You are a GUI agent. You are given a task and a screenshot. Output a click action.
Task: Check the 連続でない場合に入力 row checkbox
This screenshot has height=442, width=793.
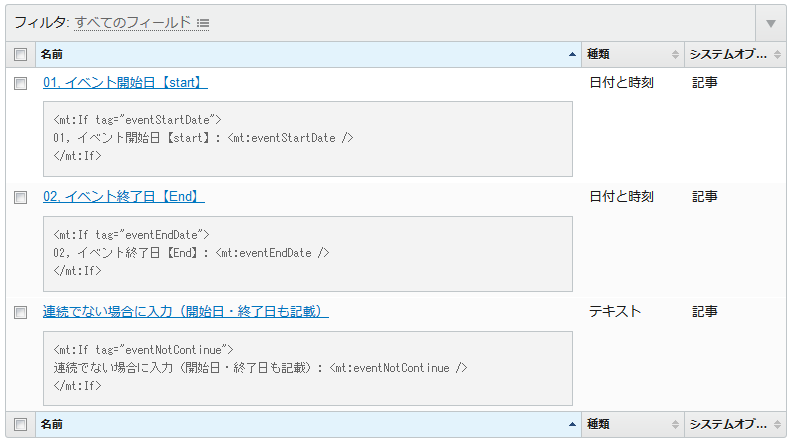coord(21,312)
